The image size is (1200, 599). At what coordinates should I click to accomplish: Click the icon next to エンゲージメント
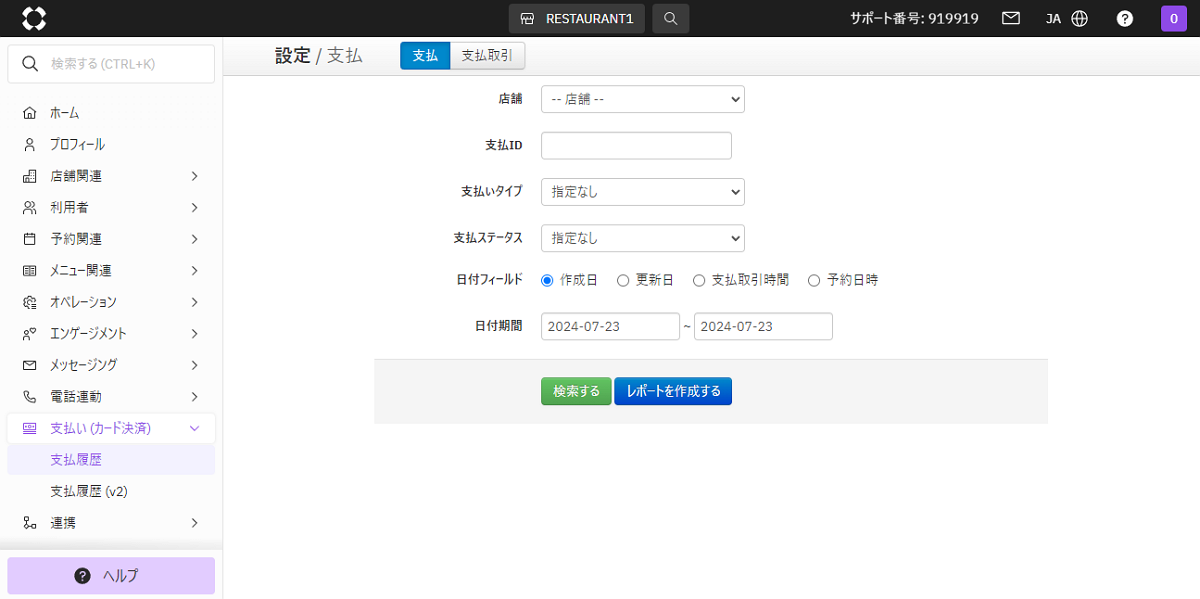(29, 333)
